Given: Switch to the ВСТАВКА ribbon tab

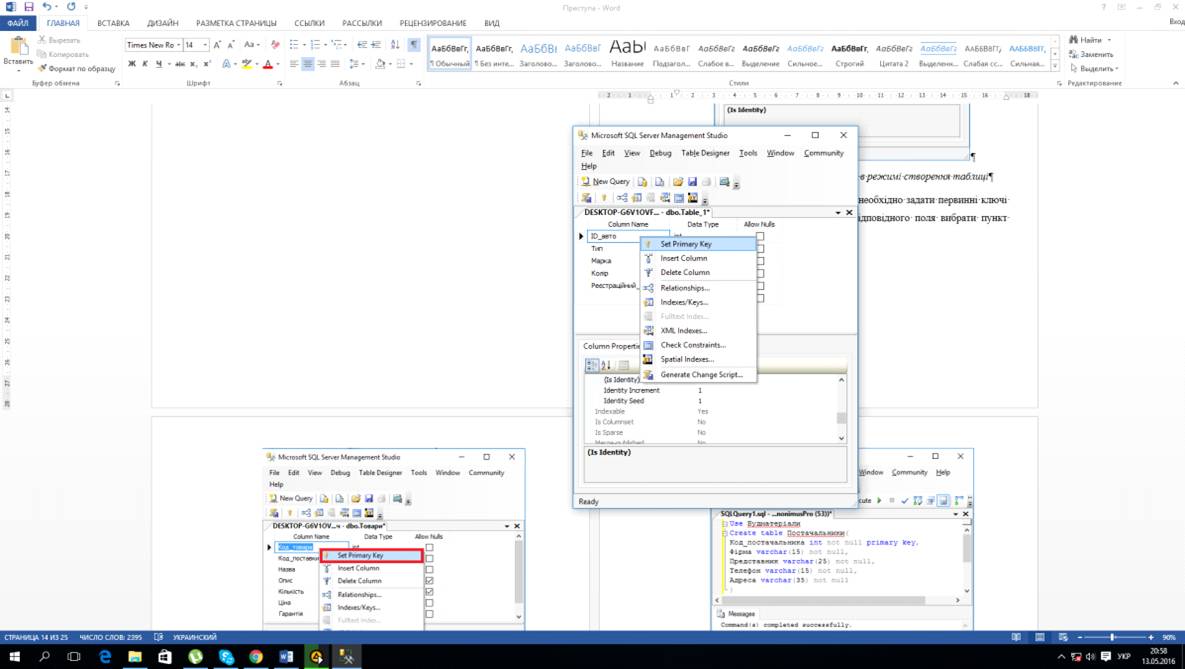Looking at the screenshot, I should coord(113,23).
